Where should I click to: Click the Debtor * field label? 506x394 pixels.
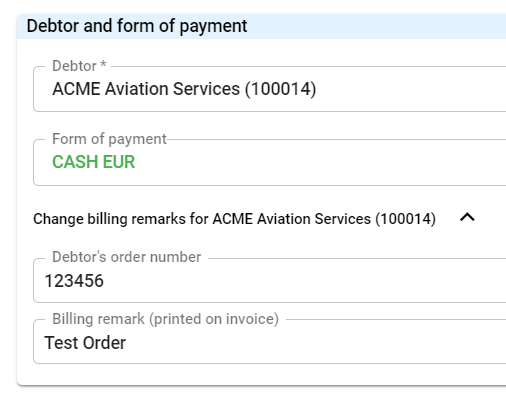pos(79,66)
